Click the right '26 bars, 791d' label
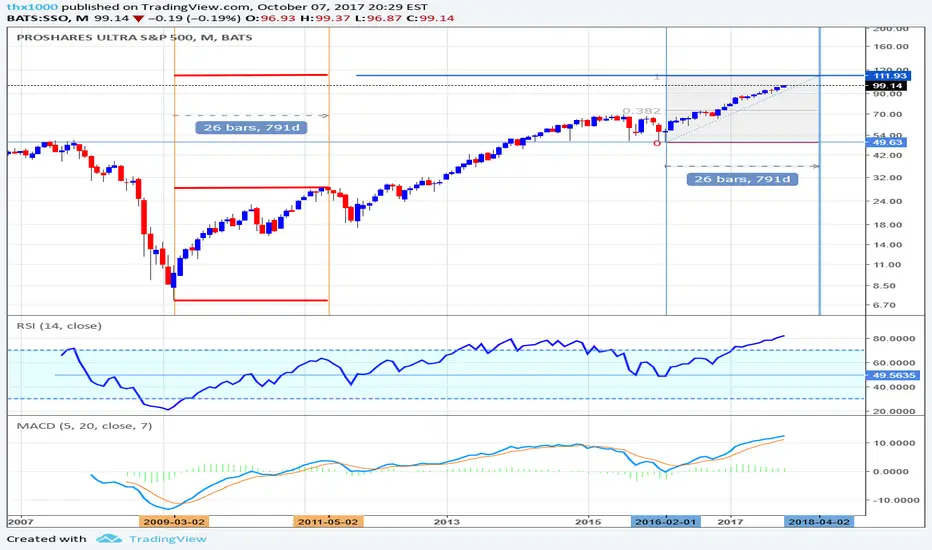 coord(742,179)
